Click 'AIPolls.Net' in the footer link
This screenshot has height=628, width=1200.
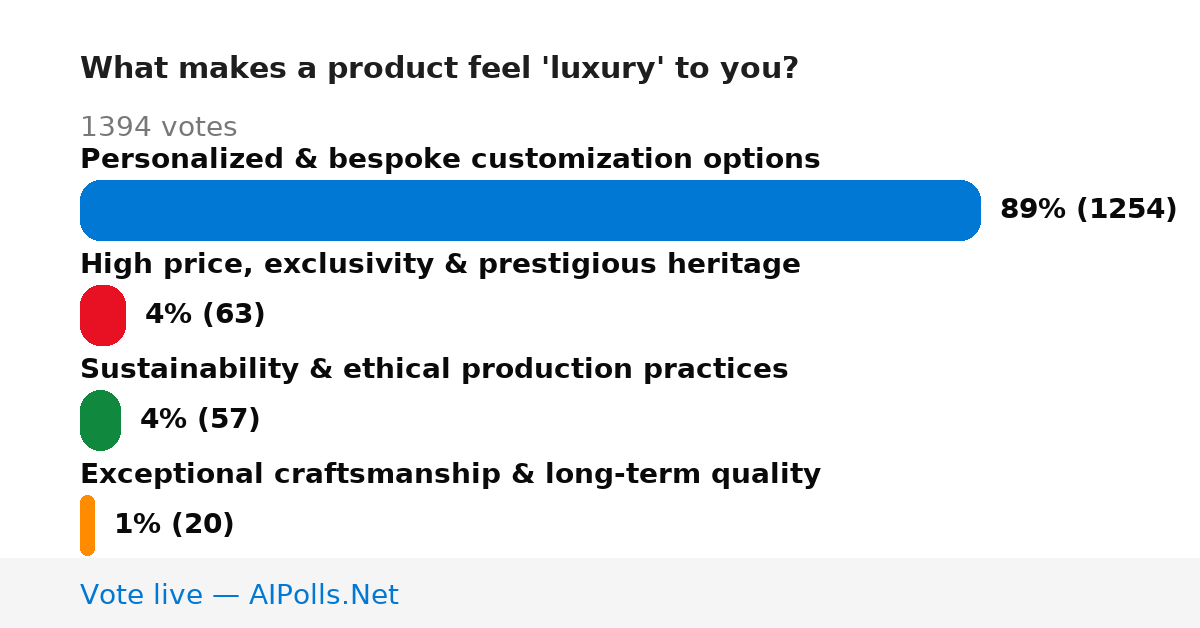[x=323, y=595]
